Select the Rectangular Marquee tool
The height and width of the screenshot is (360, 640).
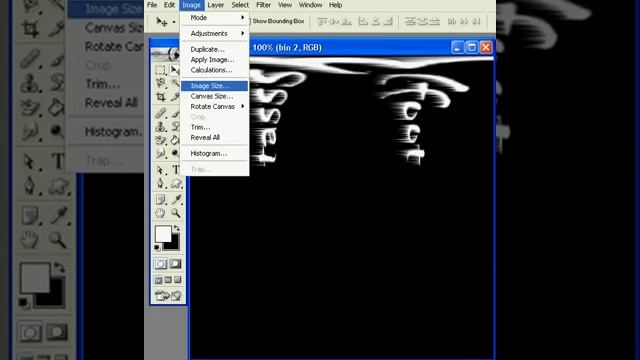pyautogui.click(x=160, y=70)
